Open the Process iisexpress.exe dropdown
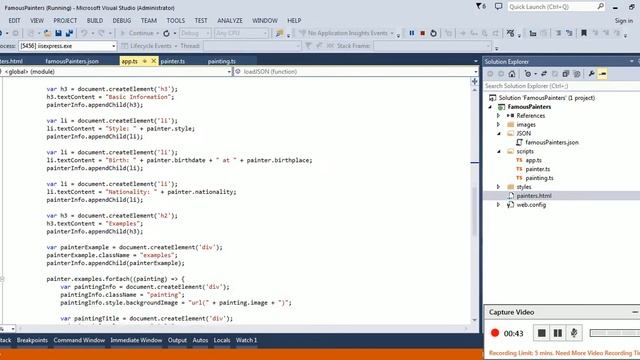Image resolution: width=640 pixels, height=360 pixels. click(x=113, y=46)
